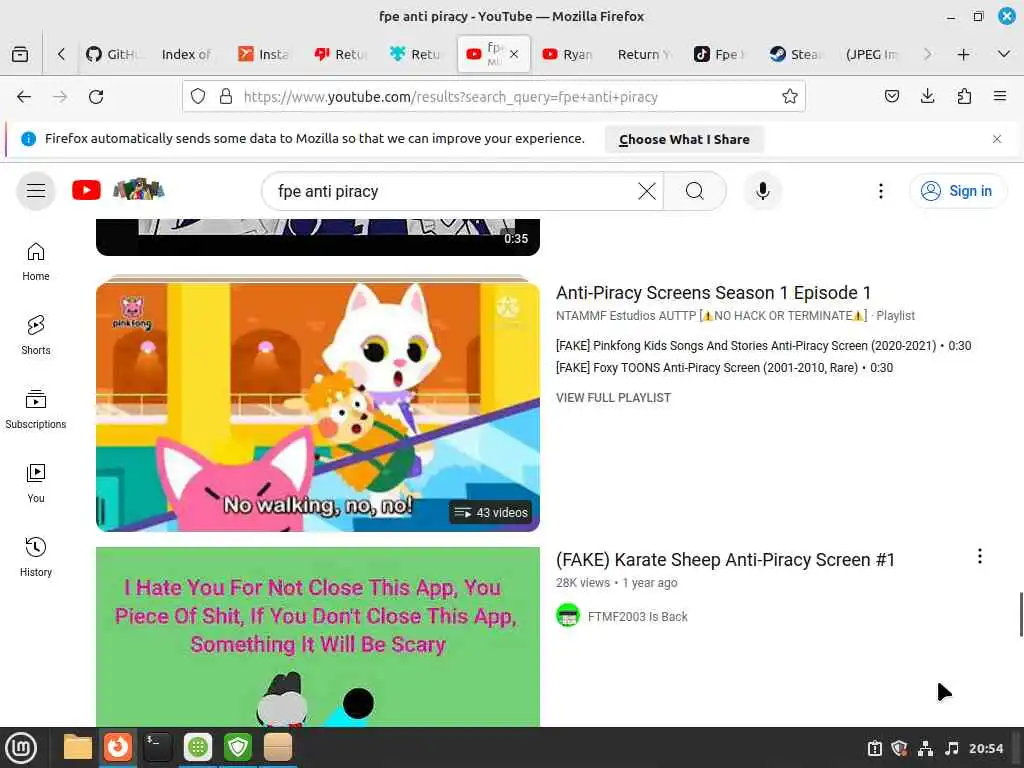Click Choose What I Share button
1024x768 pixels.
click(x=684, y=139)
